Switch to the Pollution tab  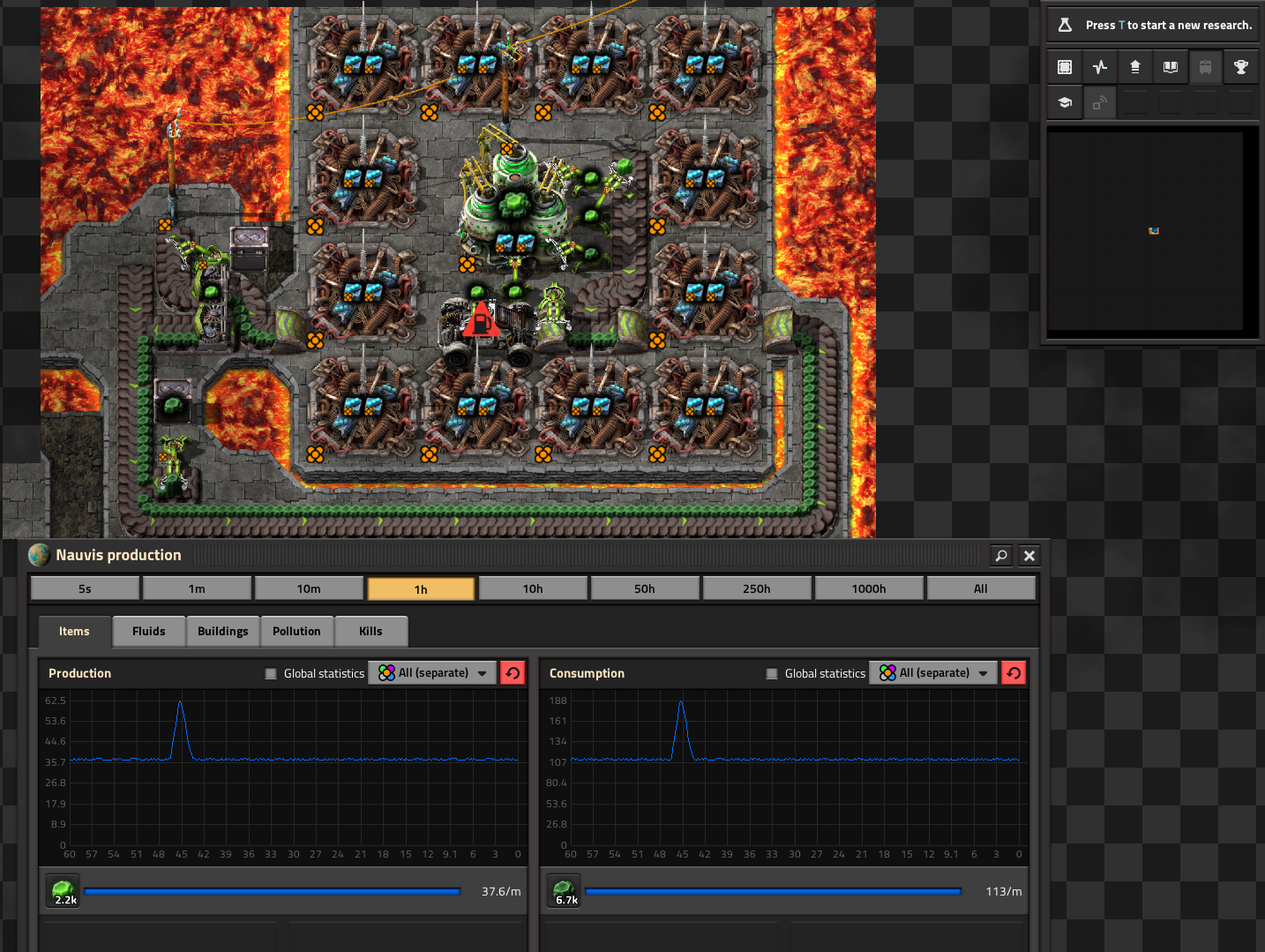pyautogui.click(x=296, y=631)
